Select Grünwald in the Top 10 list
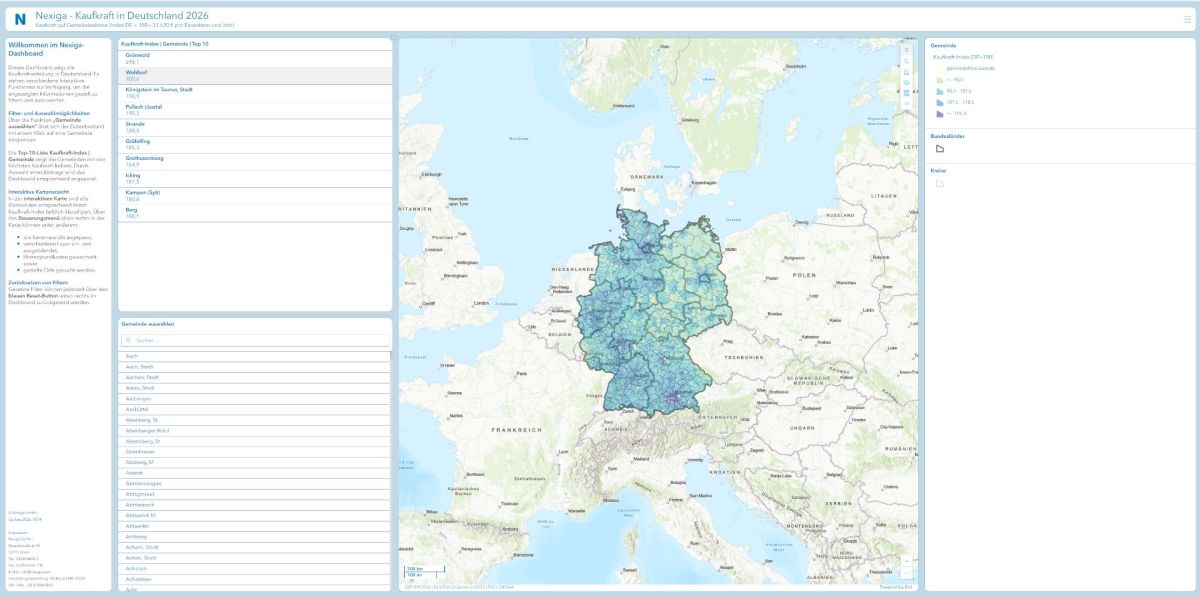 (x=137, y=56)
